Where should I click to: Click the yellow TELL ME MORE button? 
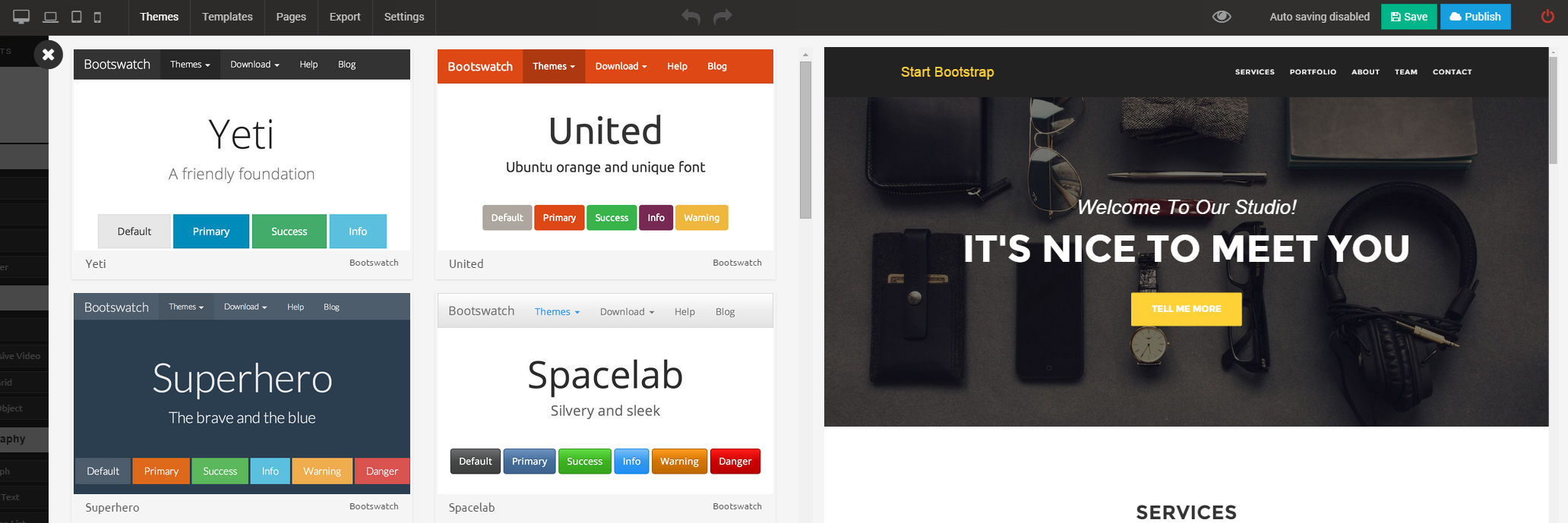pos(1186,309)
